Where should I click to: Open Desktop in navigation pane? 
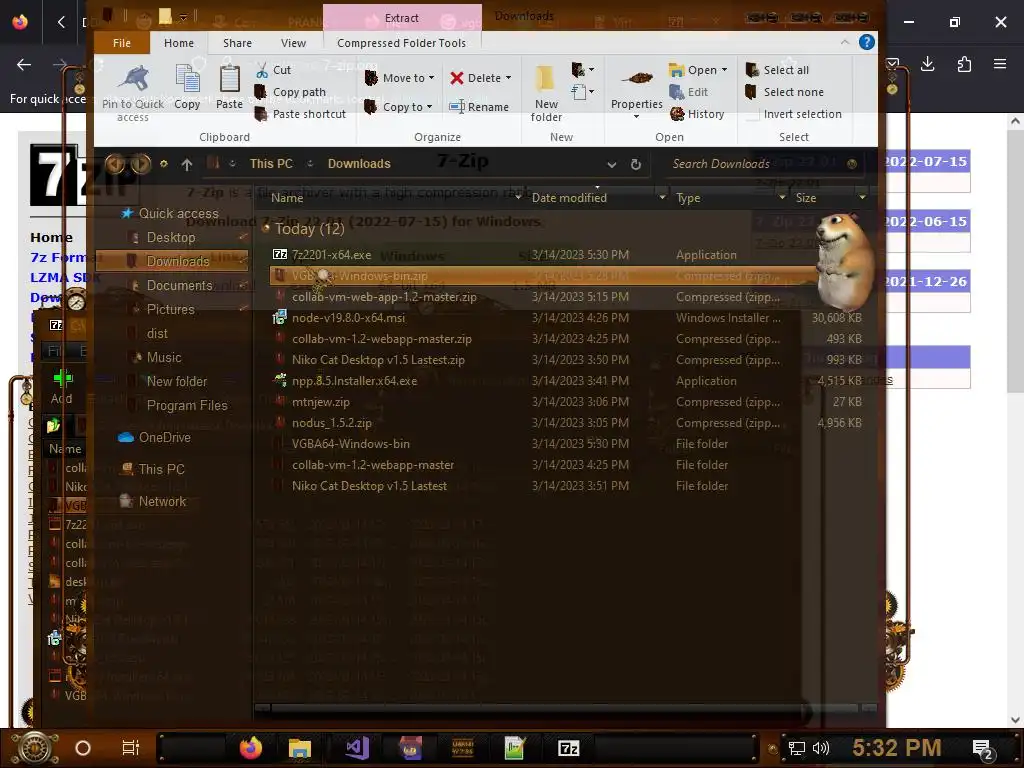click(x=170, y=237)
